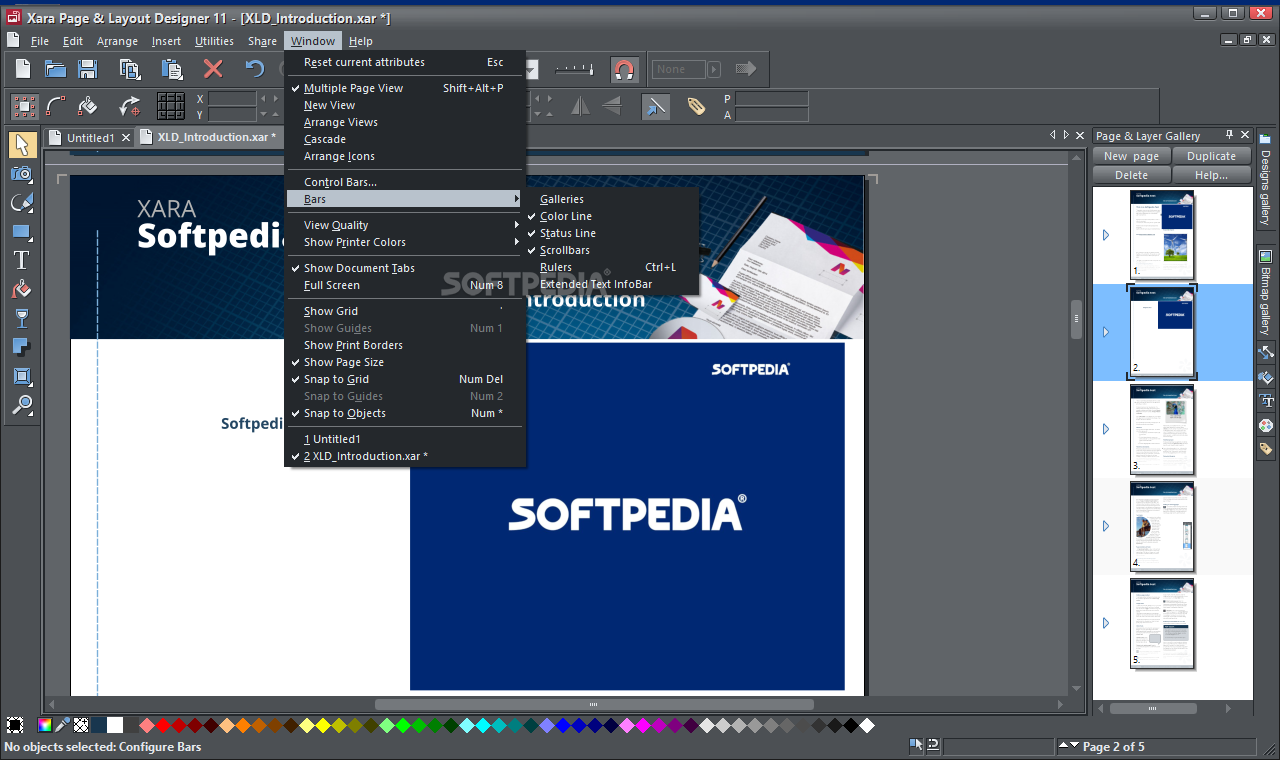This screenshot has width=1280, height=760.
Task: Open the color editor rainbow icon
Action: point(45,725)
